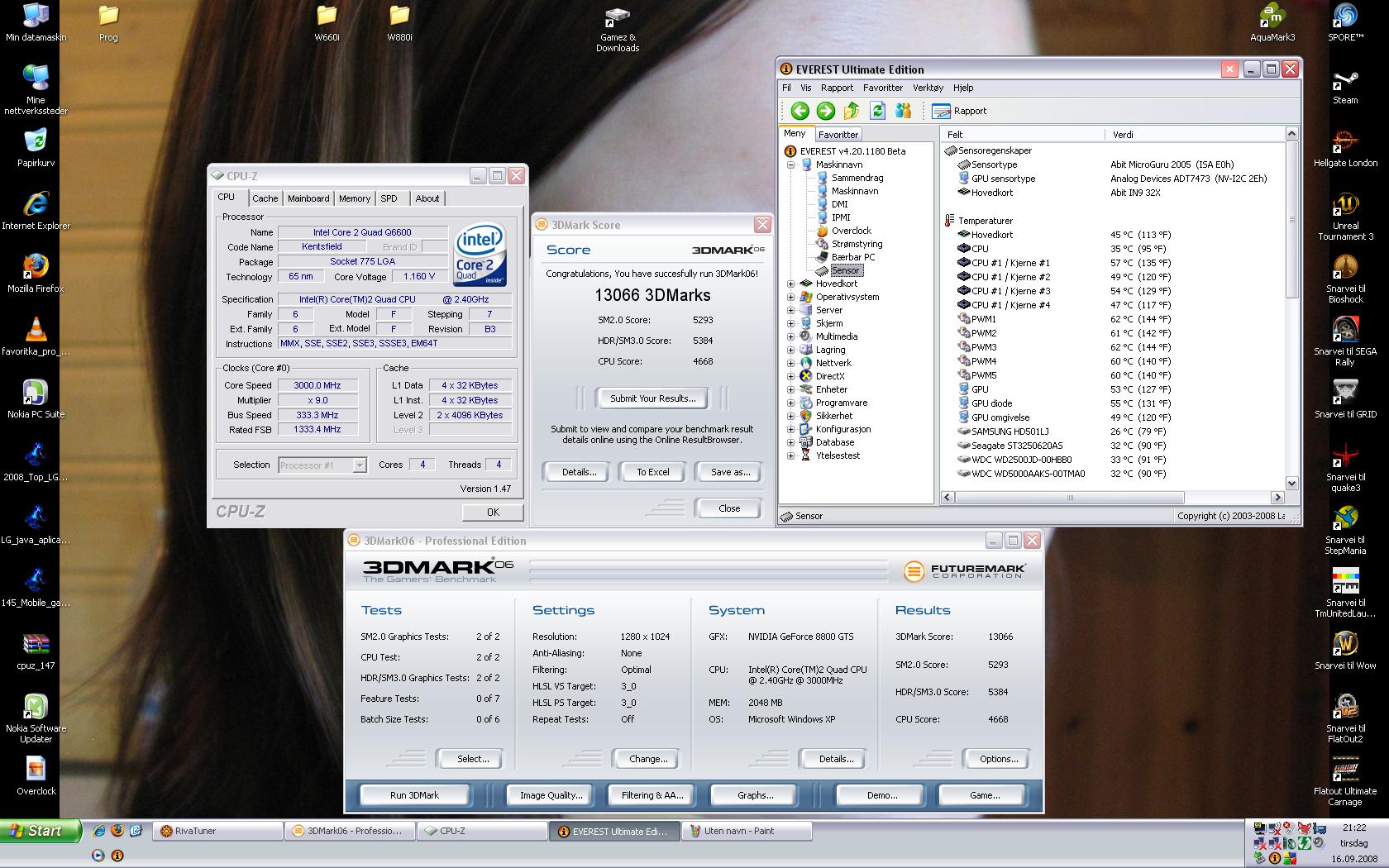Open Snarvei til Wow shortcut
This screenshot has height=868, width=1389.
tap(1345, 651)
